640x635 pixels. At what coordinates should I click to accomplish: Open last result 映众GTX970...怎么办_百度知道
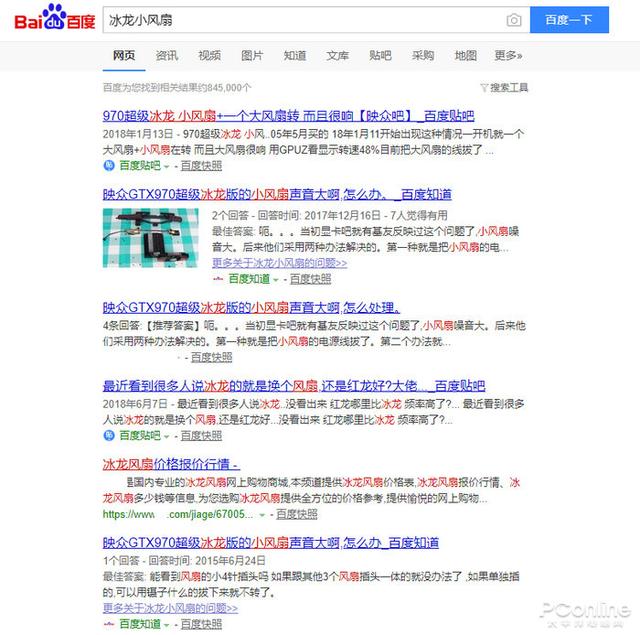[x=271, y=543]
